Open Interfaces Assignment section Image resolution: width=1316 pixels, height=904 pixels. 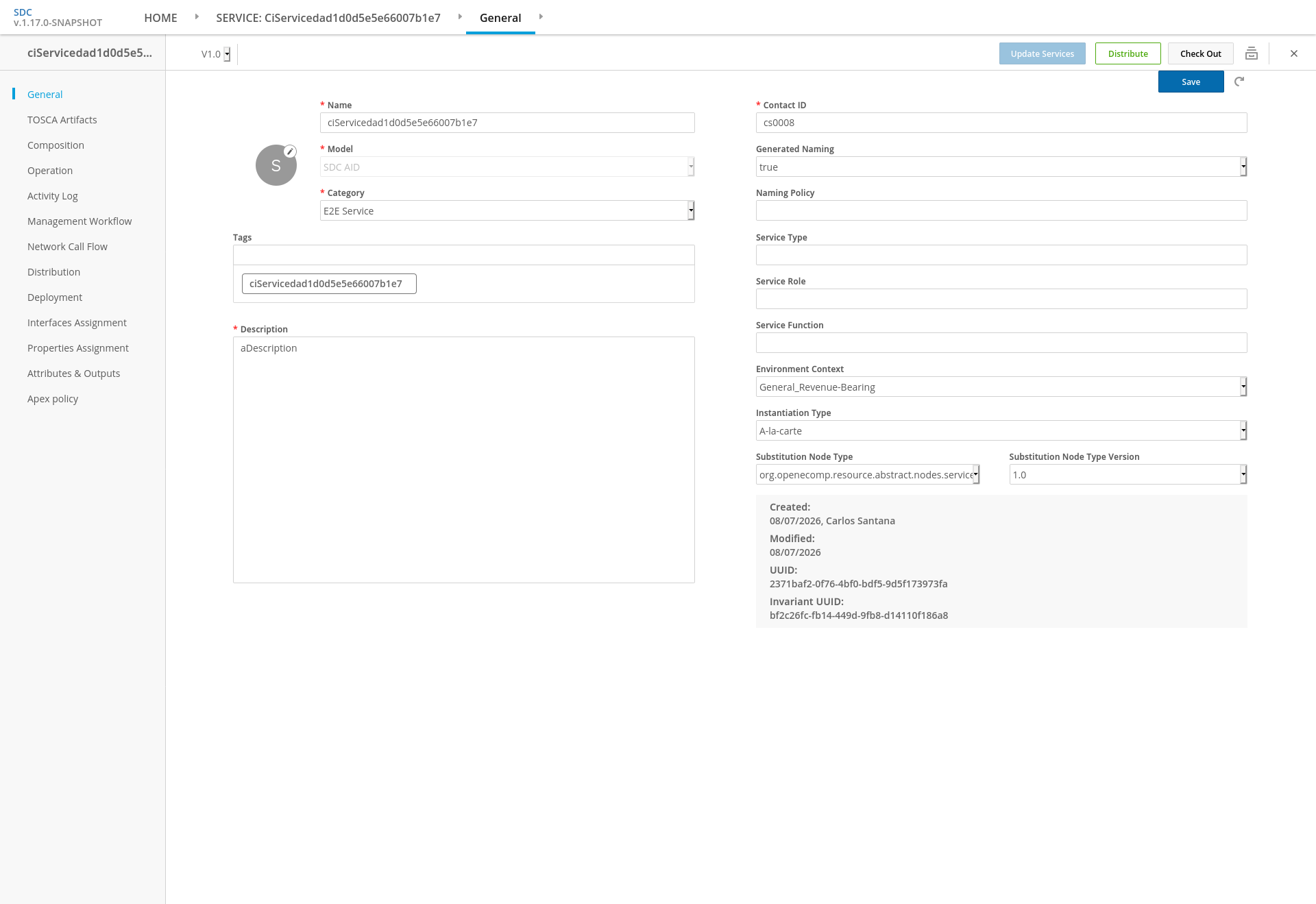[77, 323]
